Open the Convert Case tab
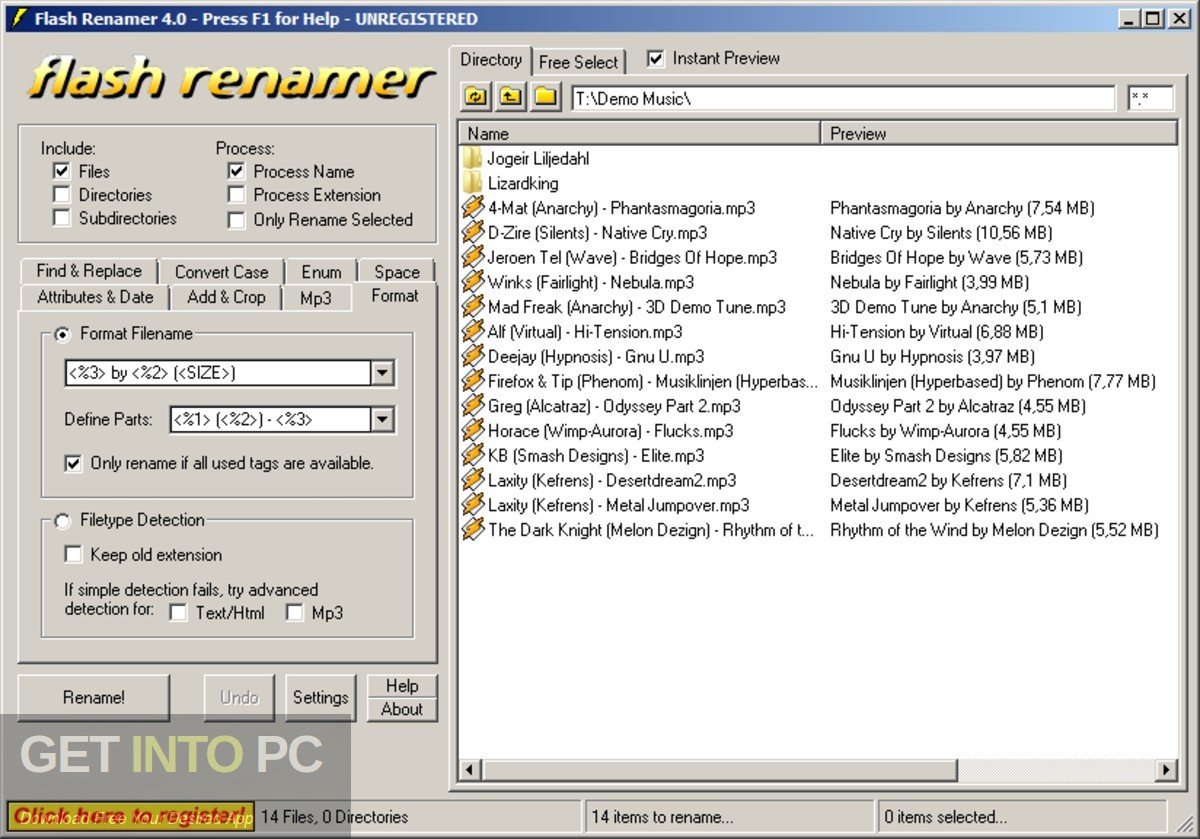The width and height of the screenshot is (1200, 839). (221, 272)
